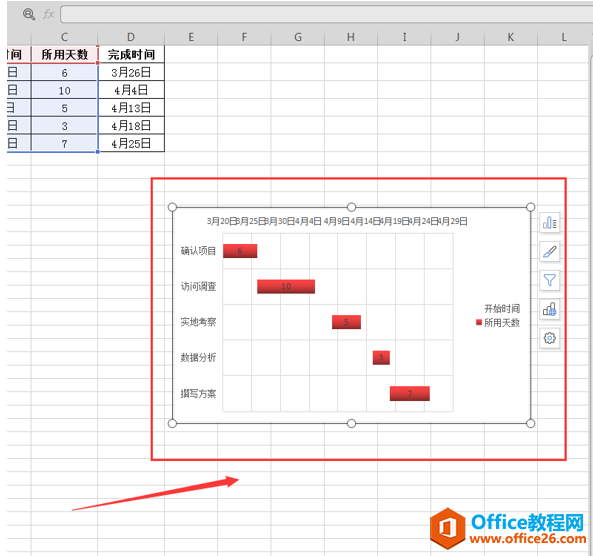Click the 所用天数 legend entry
The image size is (593, 556).
click(x=502, y=323)
